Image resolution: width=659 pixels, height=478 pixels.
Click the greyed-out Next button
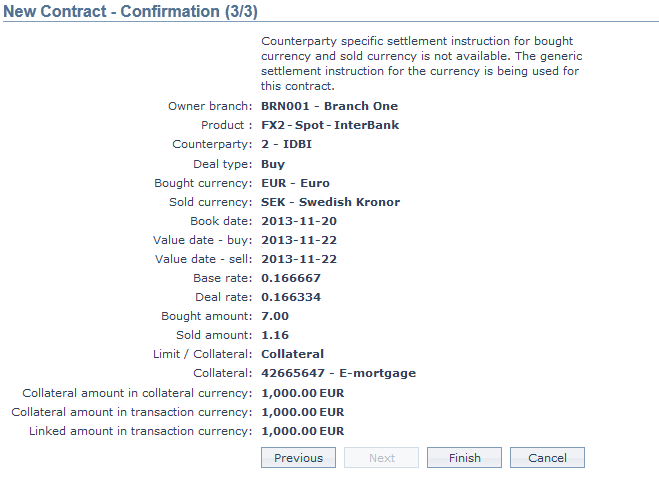[381, 458]
